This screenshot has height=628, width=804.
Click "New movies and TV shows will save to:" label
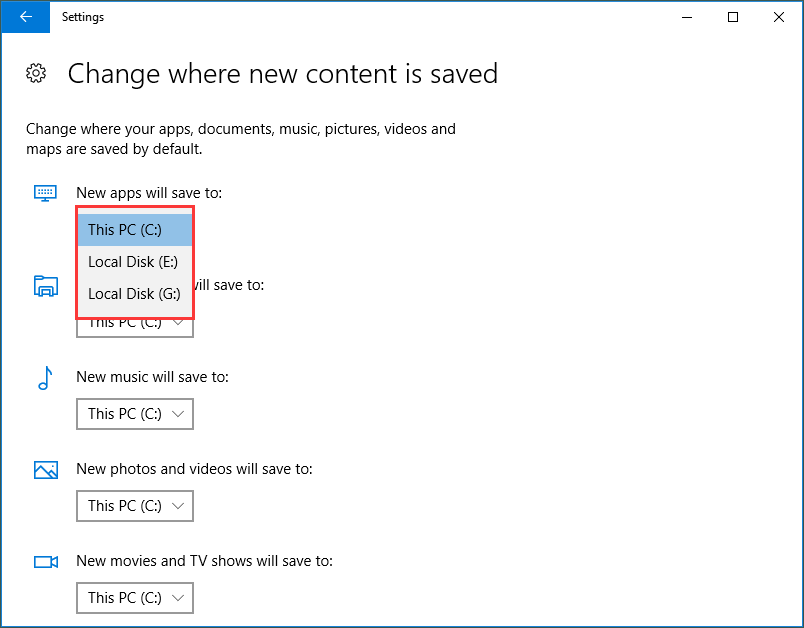pos(205,561)
